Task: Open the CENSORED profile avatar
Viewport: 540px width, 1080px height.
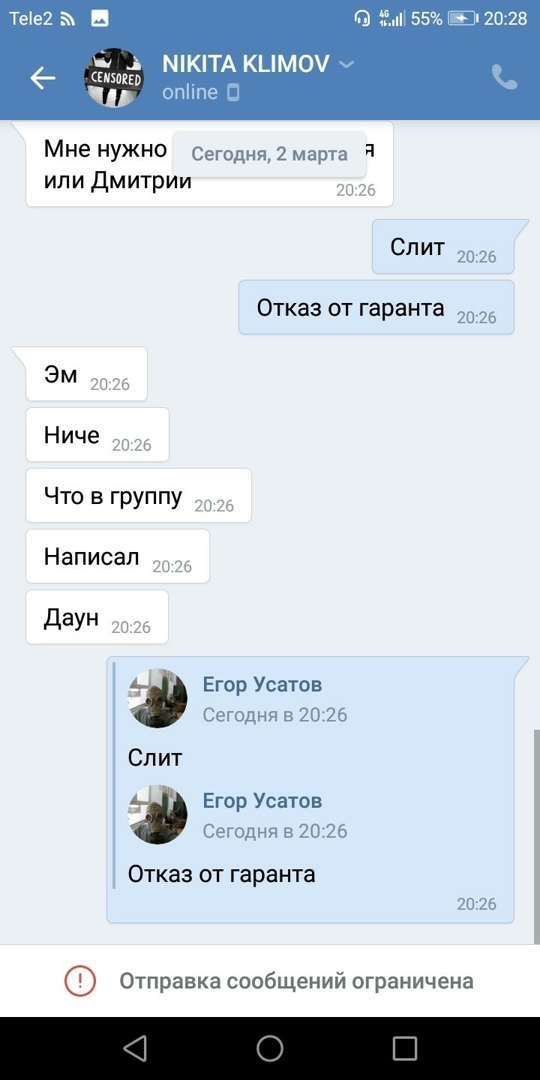Action: (x=114, y=78)
